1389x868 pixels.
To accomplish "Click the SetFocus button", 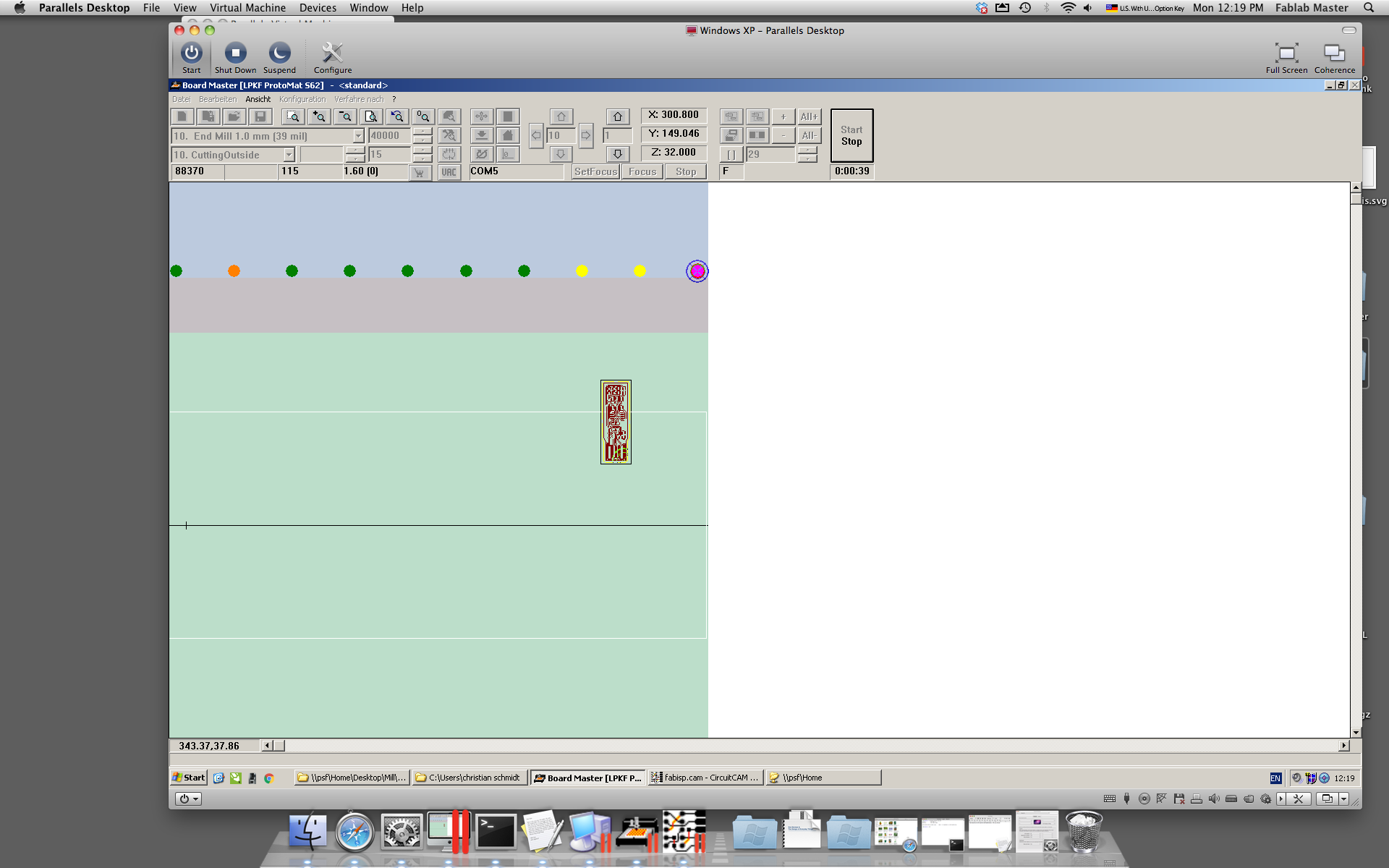I will pyautogui.click(x=595, y=171).
